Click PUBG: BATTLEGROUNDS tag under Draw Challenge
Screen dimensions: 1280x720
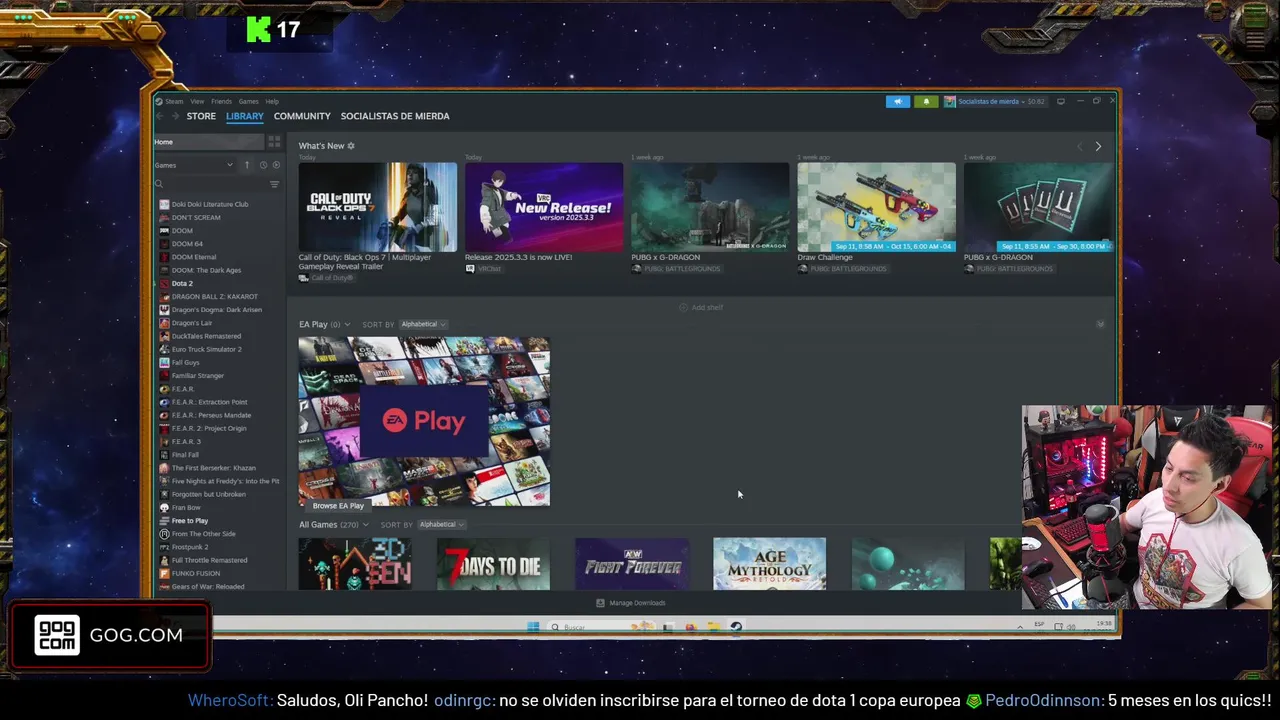coord(846,269)
